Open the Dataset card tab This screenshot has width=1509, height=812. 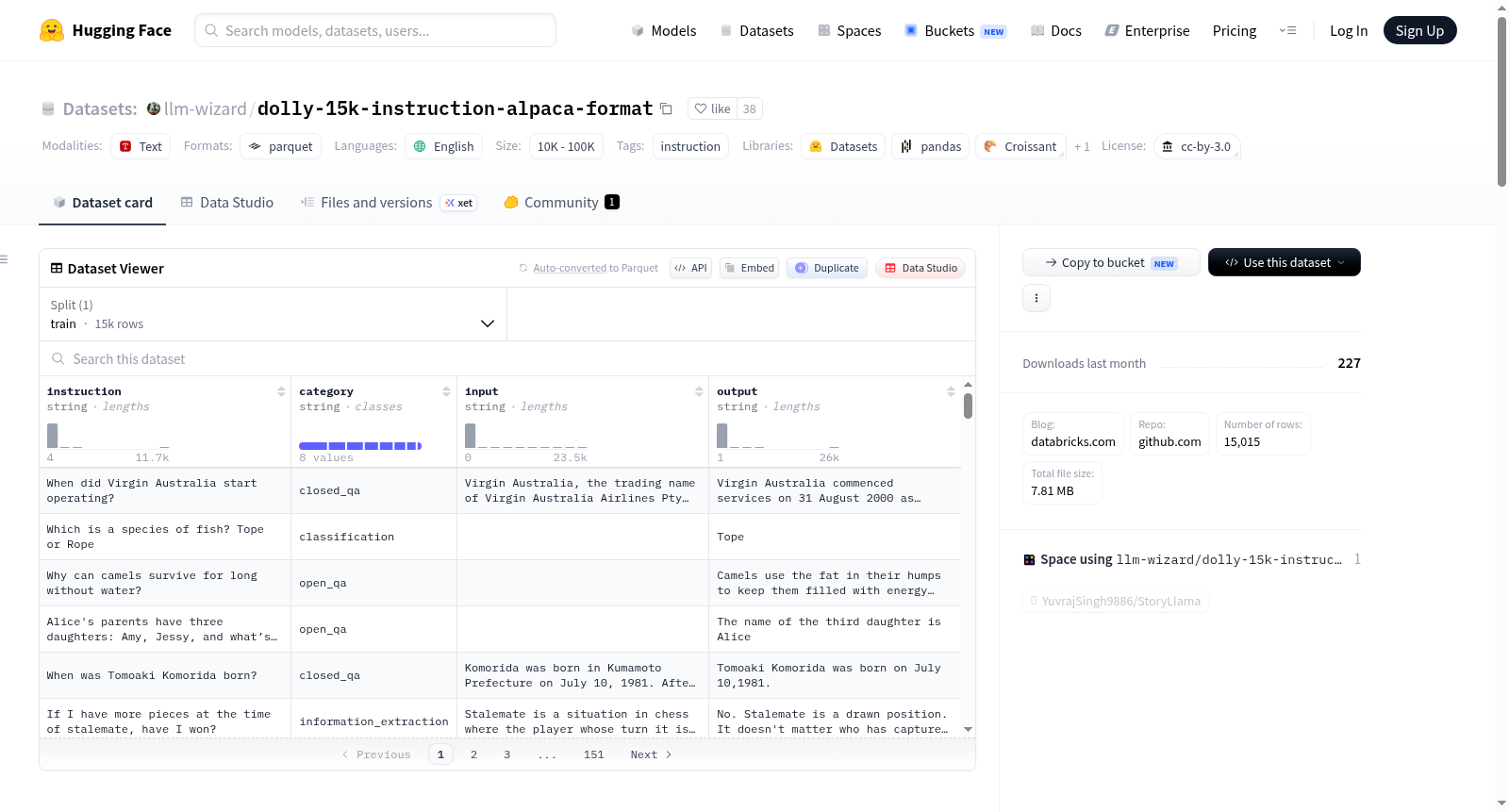(102, 202)
